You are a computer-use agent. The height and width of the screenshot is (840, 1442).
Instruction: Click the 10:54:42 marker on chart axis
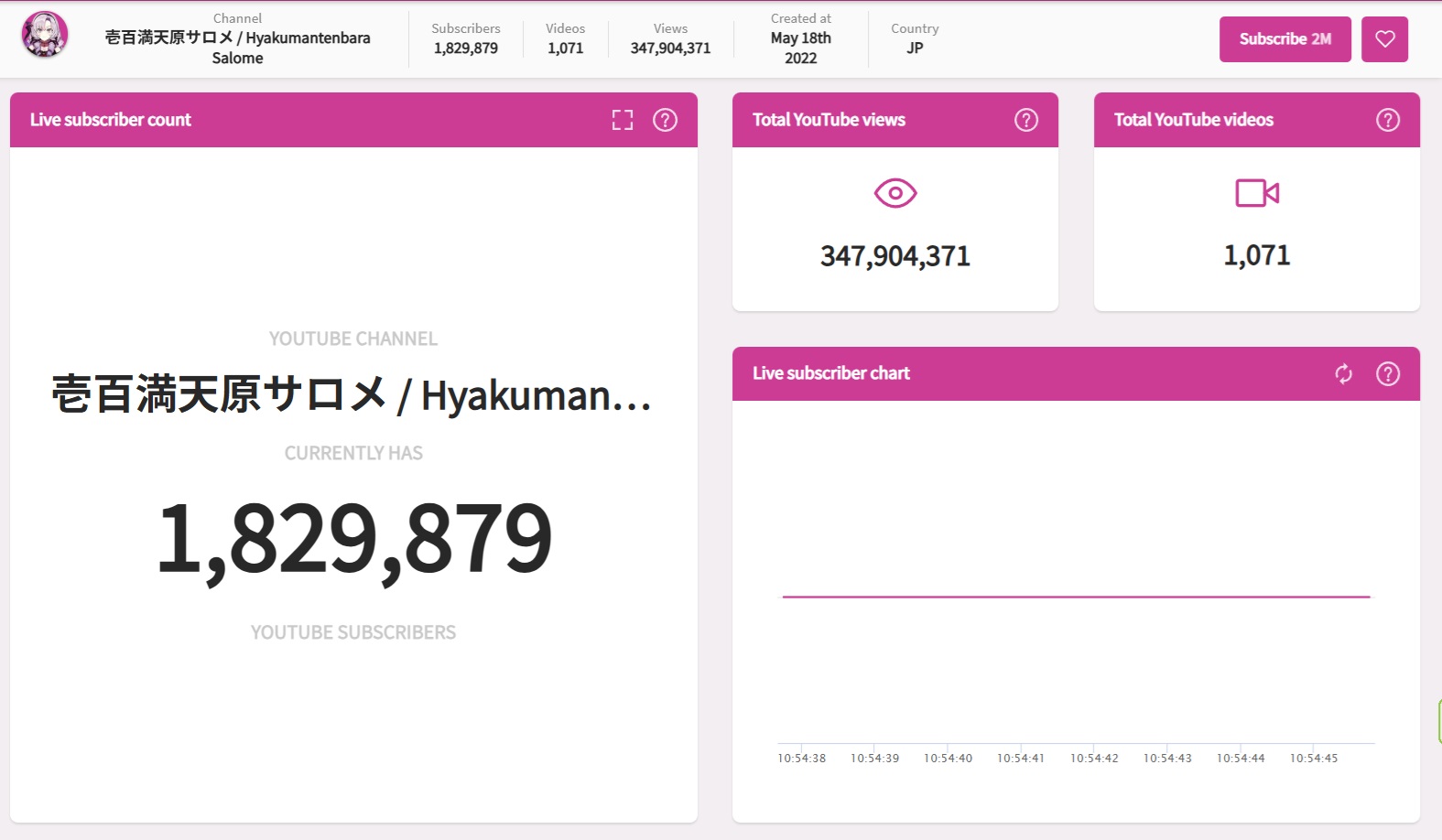[x=1094, y=758]
